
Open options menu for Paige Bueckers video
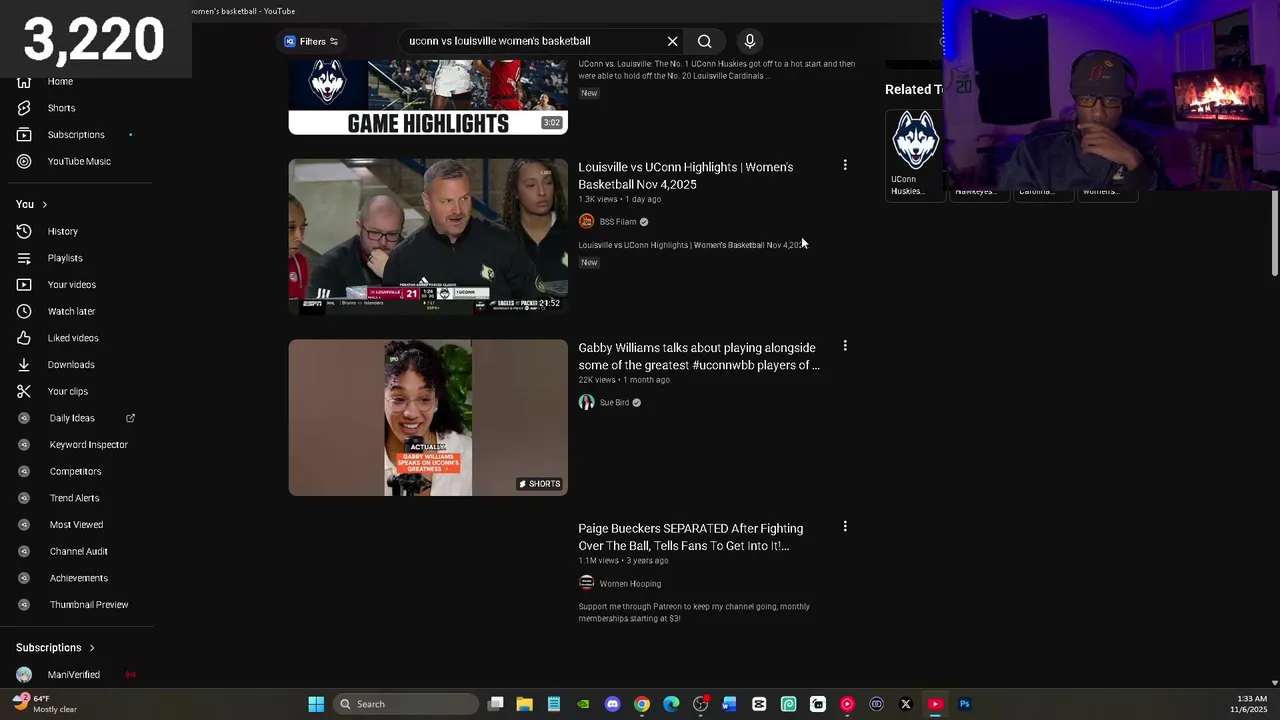(845, 526)
